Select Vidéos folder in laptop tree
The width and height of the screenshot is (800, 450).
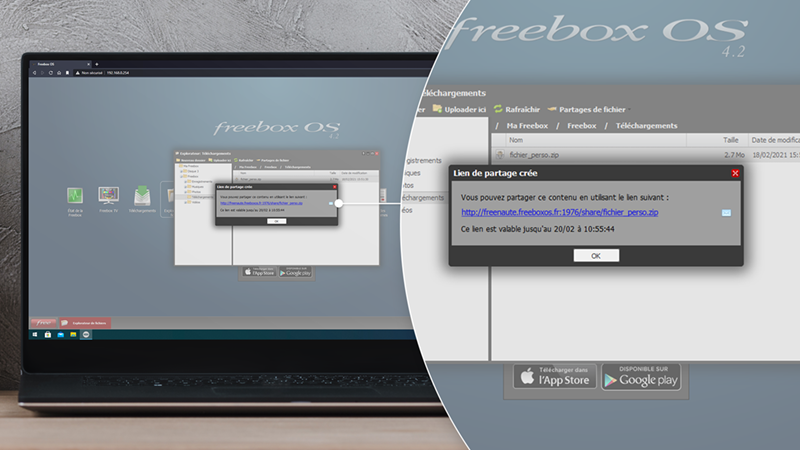(194, 202)
